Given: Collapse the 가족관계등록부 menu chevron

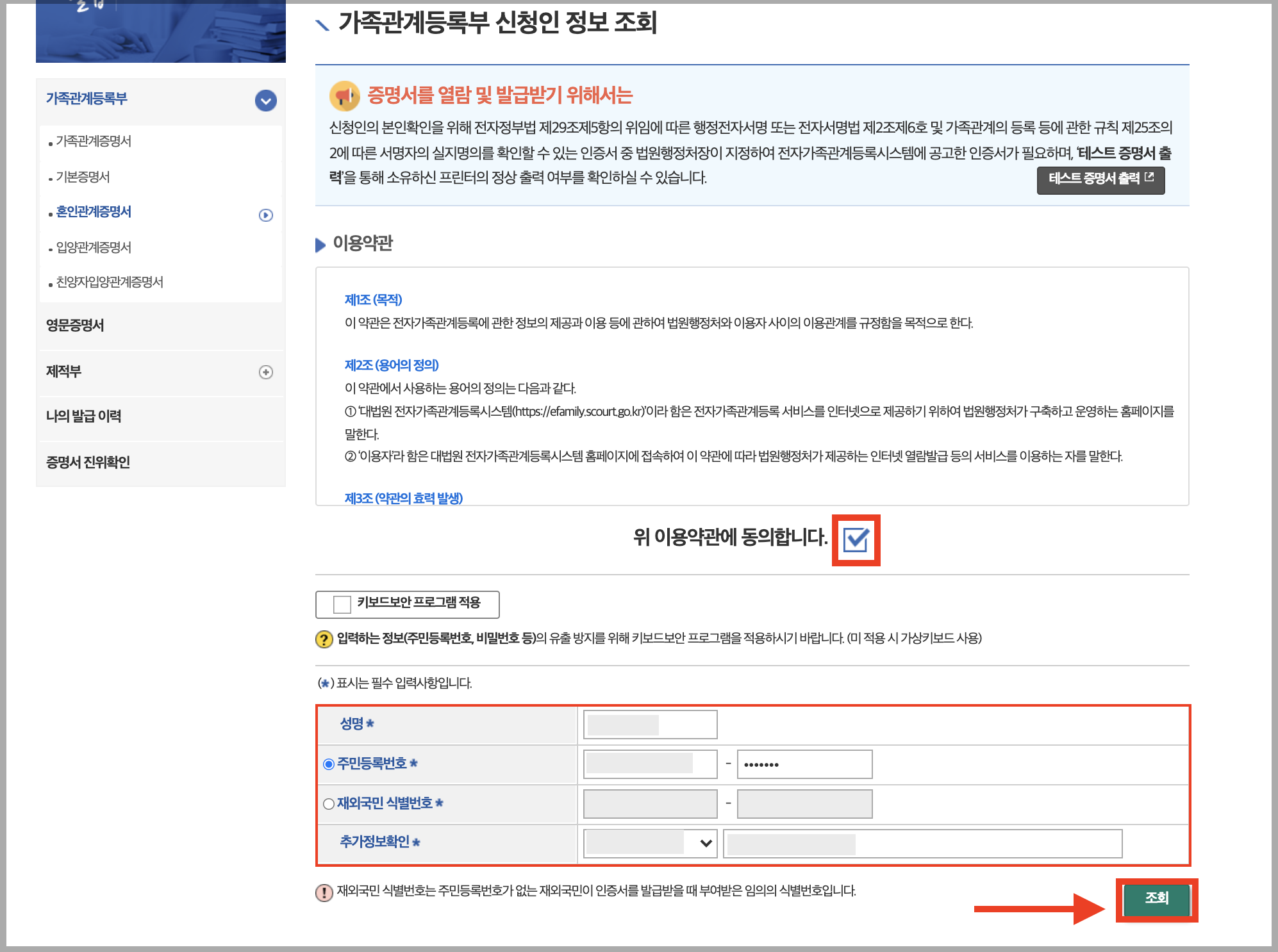Looking at the screenshot, I should (x=265, y=101).
